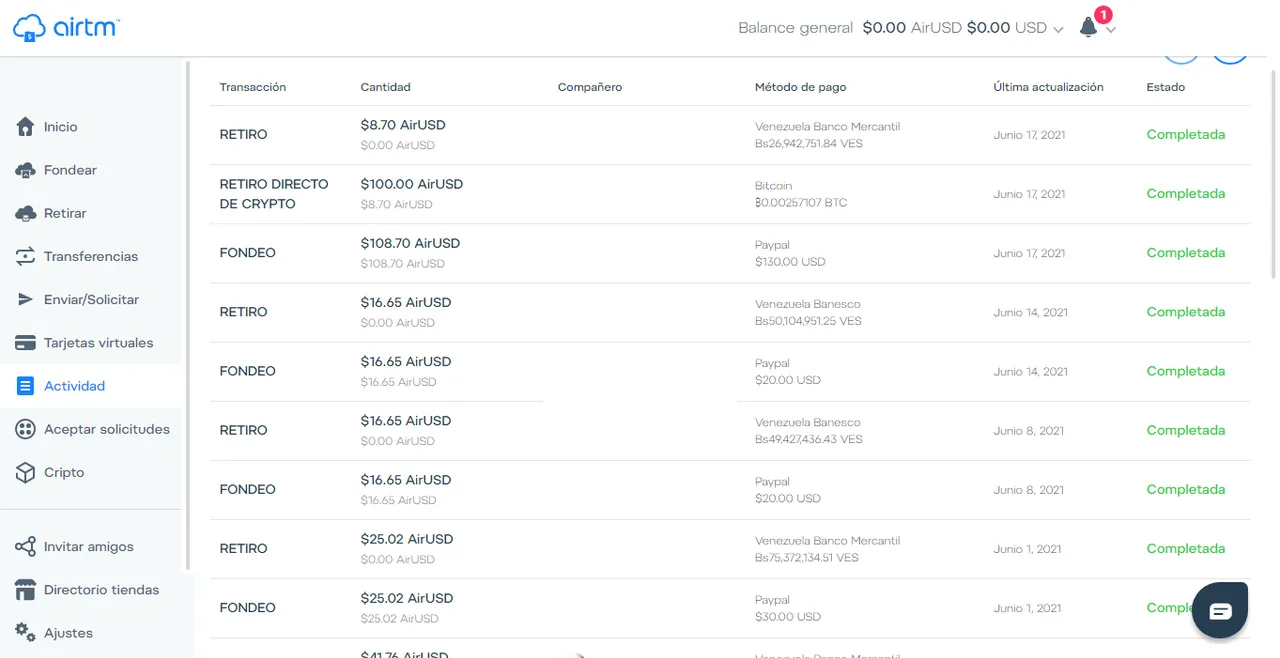Click the Inicio home icon
Viewport: 1280px width, 658px height.
(x=26, y=127)
